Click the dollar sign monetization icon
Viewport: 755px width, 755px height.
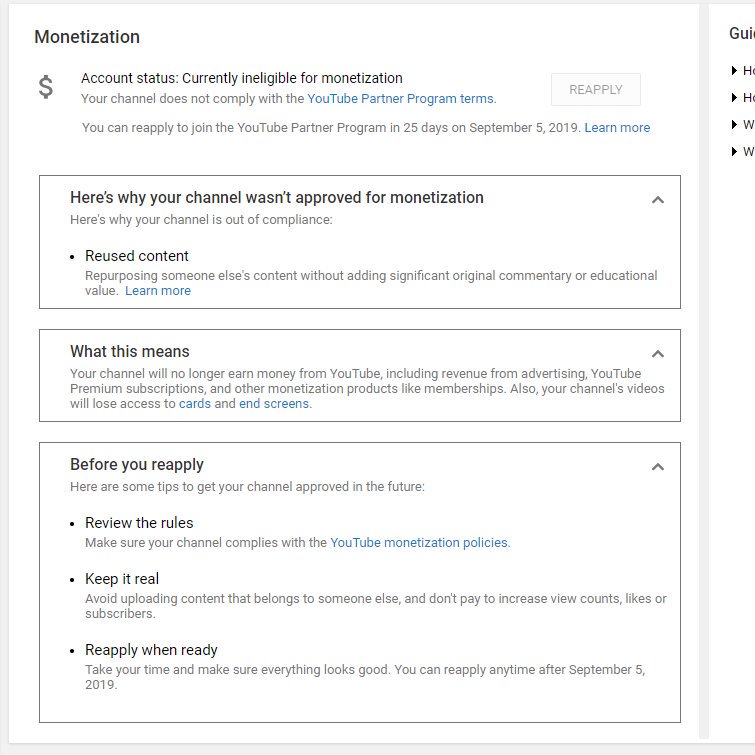point(46,87)
